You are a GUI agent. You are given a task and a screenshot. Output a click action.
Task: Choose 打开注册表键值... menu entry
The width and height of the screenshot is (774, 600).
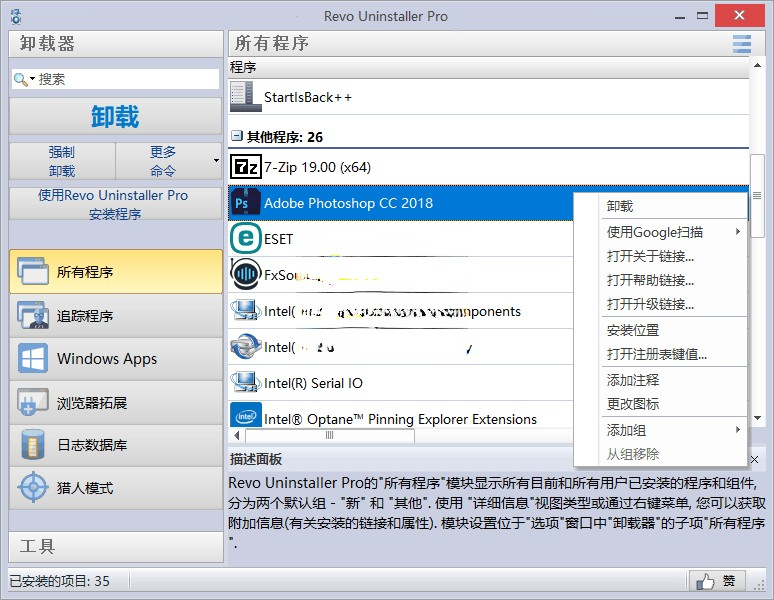[660, 354]
